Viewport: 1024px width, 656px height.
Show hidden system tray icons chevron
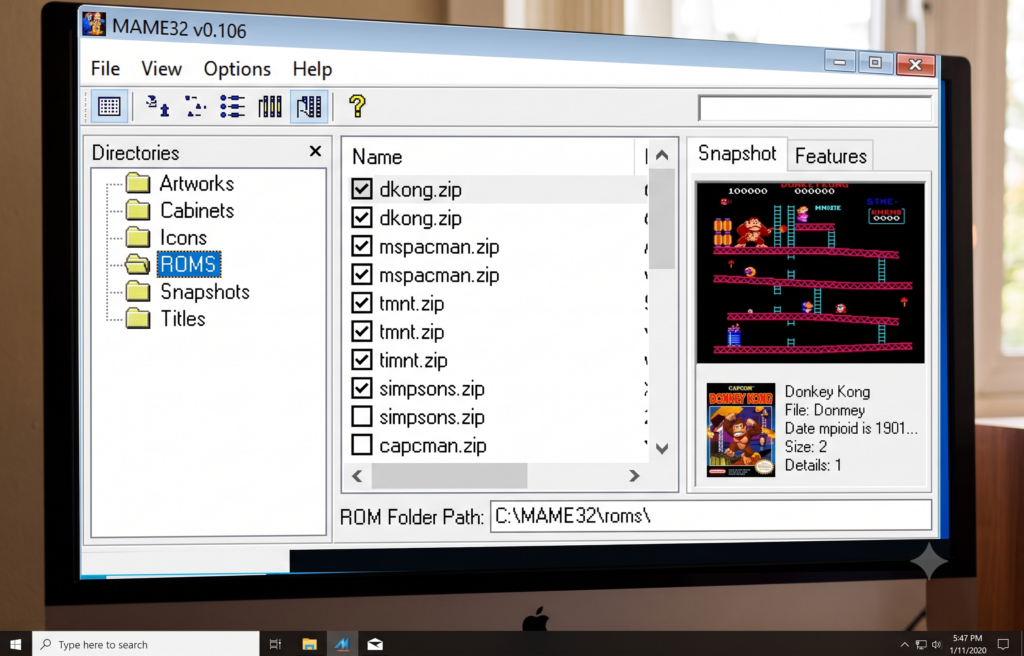[904, 645]
